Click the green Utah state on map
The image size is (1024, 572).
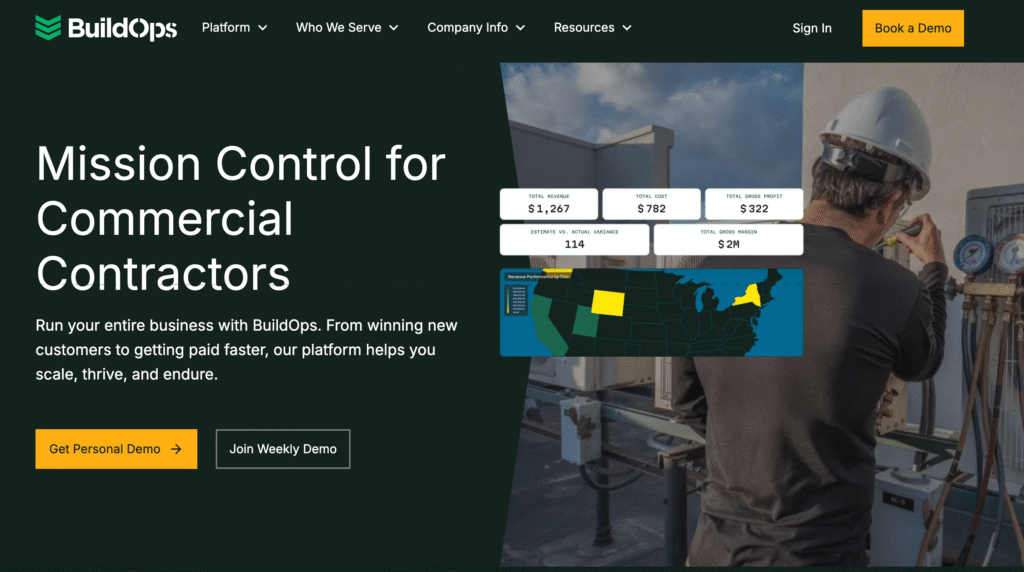[586, 321]
